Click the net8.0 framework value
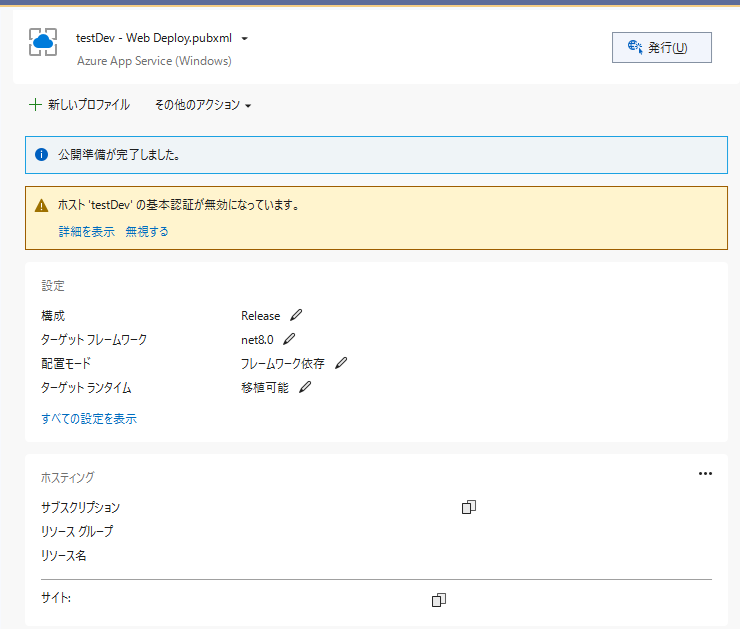The image size is (740, 629). point(257,340)
